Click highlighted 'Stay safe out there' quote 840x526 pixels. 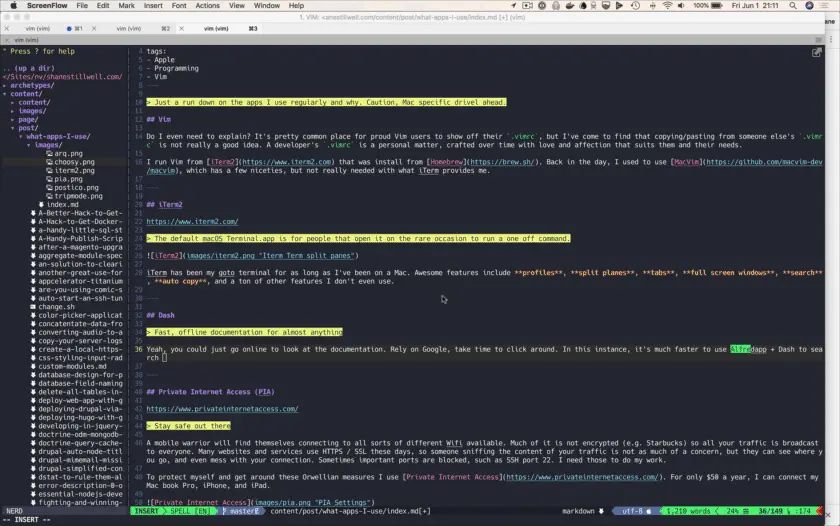click(x=189, y=426)
